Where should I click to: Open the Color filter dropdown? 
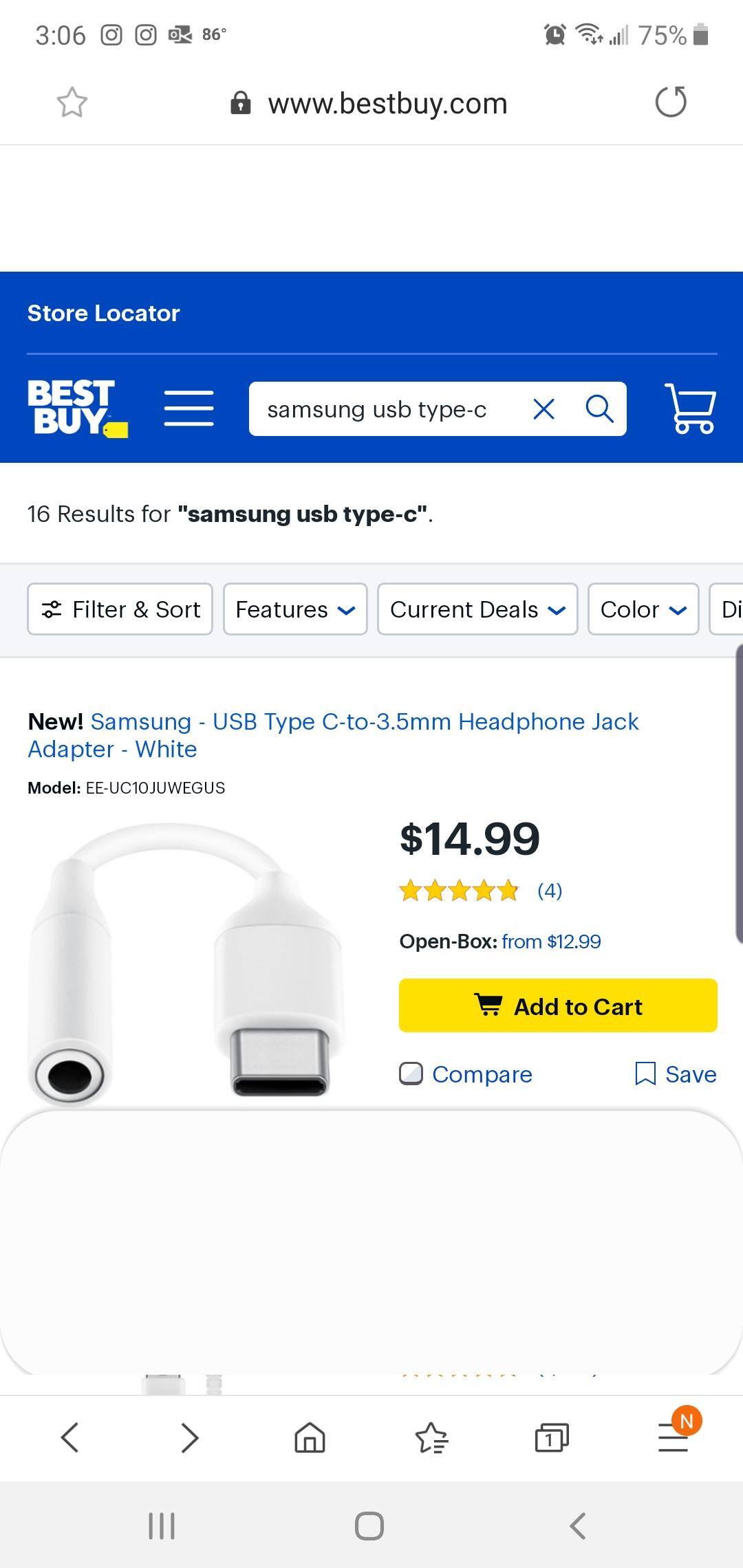click(x=643, y=609)
